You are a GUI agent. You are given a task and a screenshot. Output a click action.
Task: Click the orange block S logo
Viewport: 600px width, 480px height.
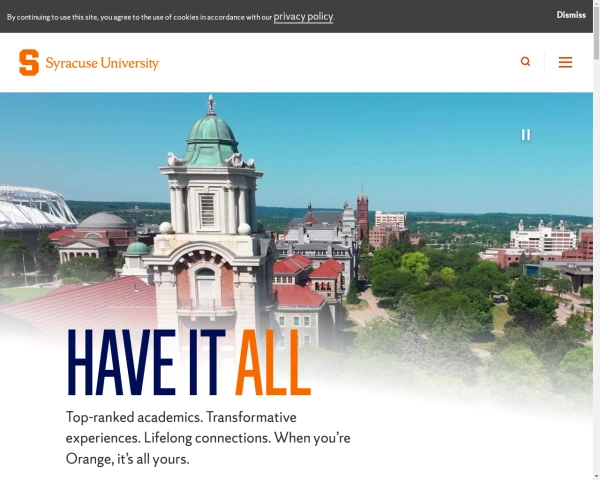pos(29,62)
